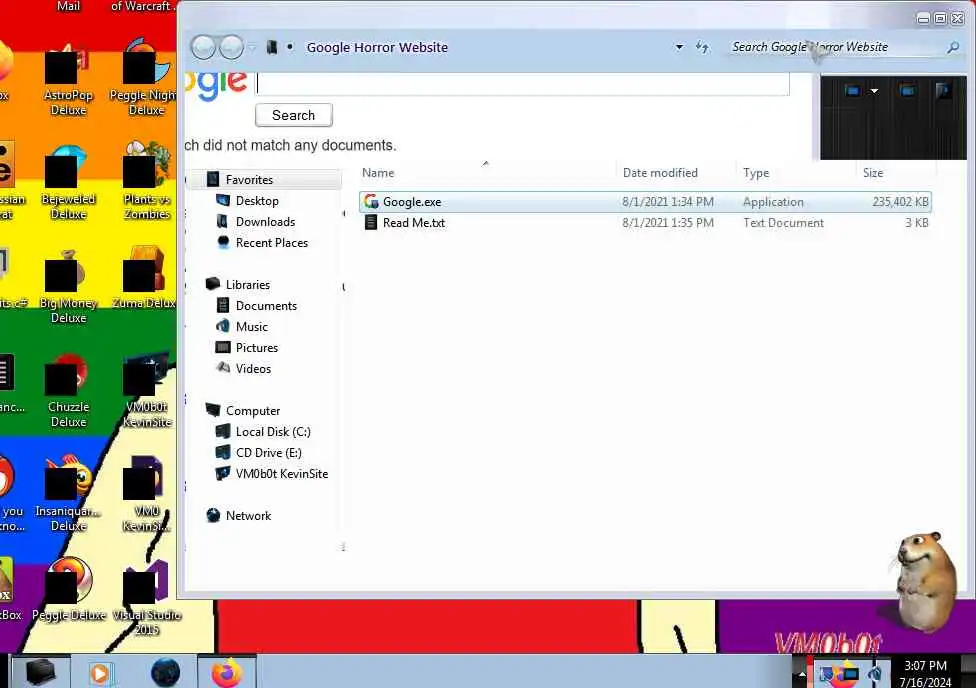
Task: Select Computer in the navigation pane
Action: click(253, 411)
